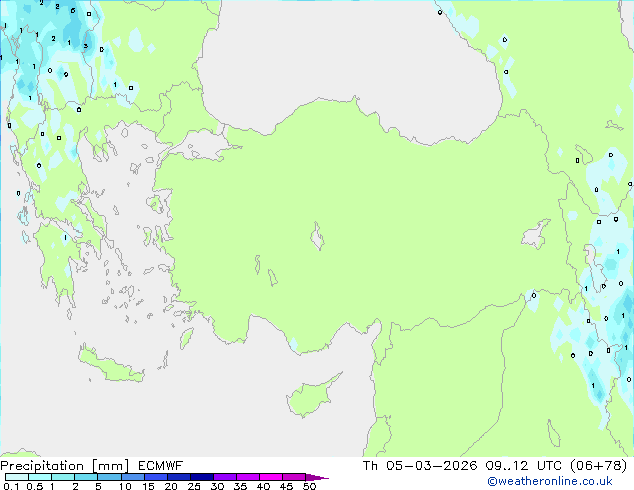634x490 pixels.
Task: Click the 35–40 mm legend swatch
Action: coord(248,477)
